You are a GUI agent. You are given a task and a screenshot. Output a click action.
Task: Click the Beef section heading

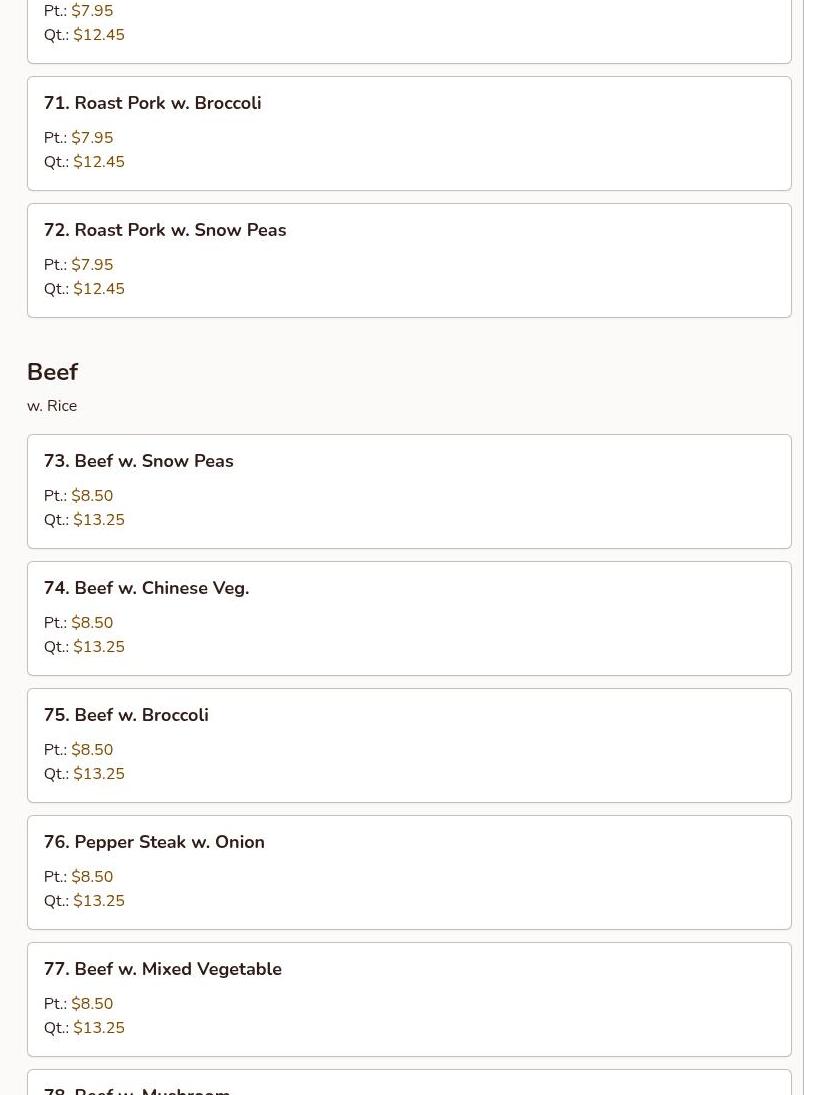[52, 372]
